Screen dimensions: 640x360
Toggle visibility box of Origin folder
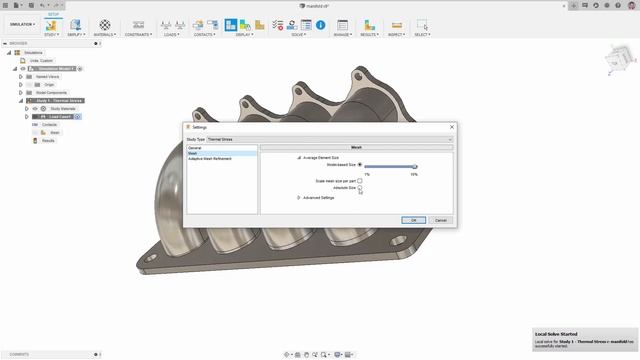coord(29,84)
